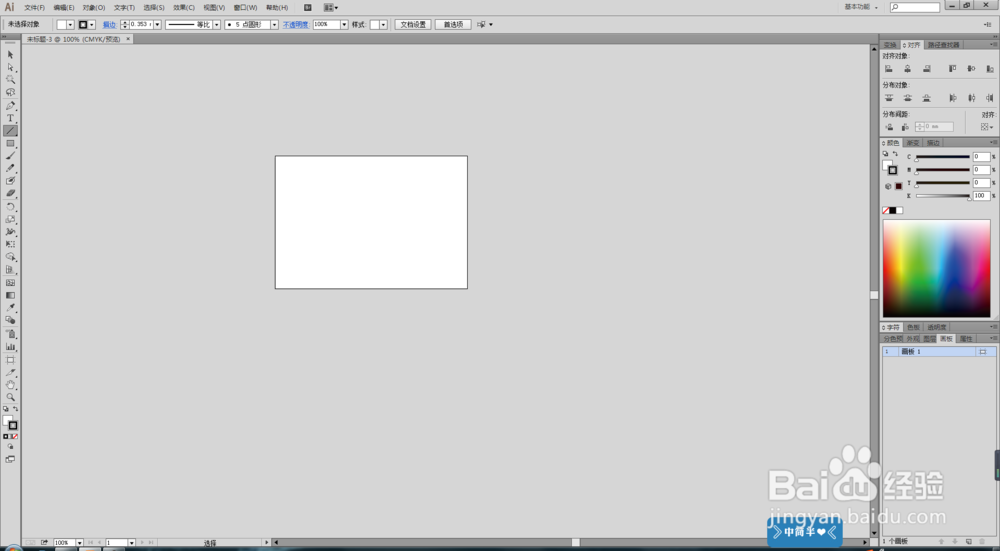Open the Bridge (Br) button

(307, 8)
